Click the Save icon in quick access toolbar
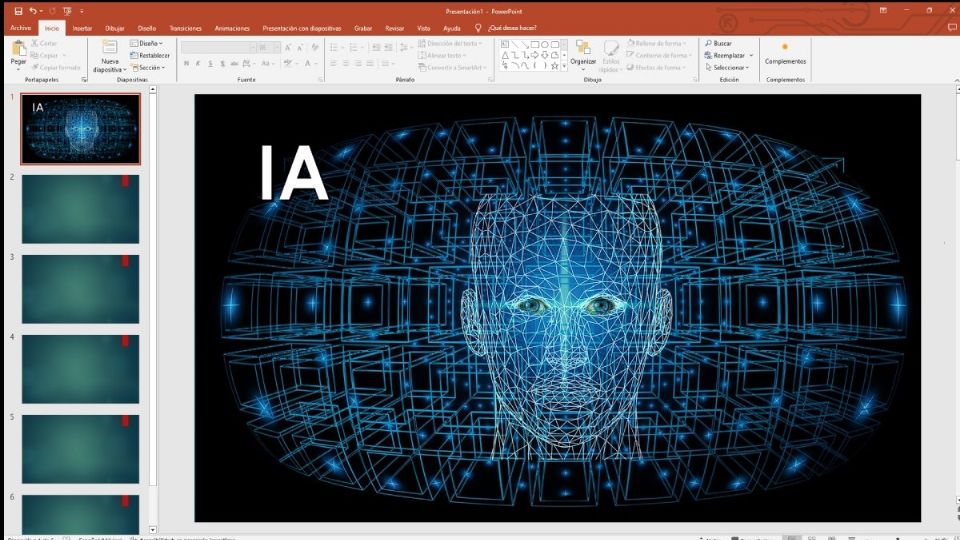Screen dimensions: 960x540 tap(18, 10)
